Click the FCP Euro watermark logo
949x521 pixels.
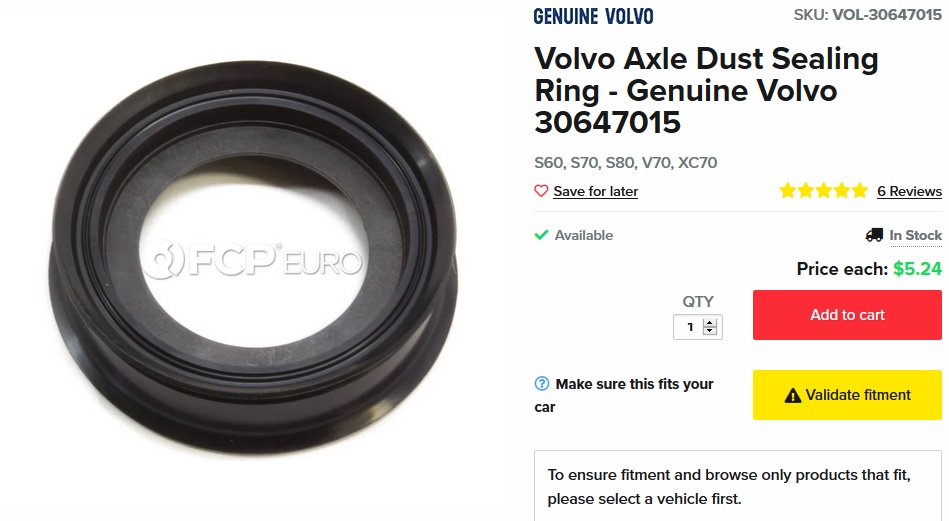252,261
